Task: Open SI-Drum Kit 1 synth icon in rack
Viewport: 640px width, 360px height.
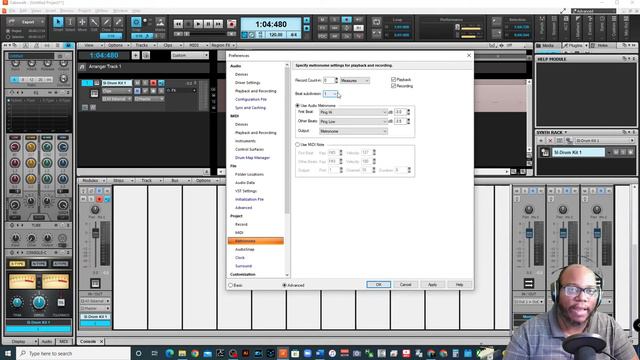Action: [x=544, y=152]
